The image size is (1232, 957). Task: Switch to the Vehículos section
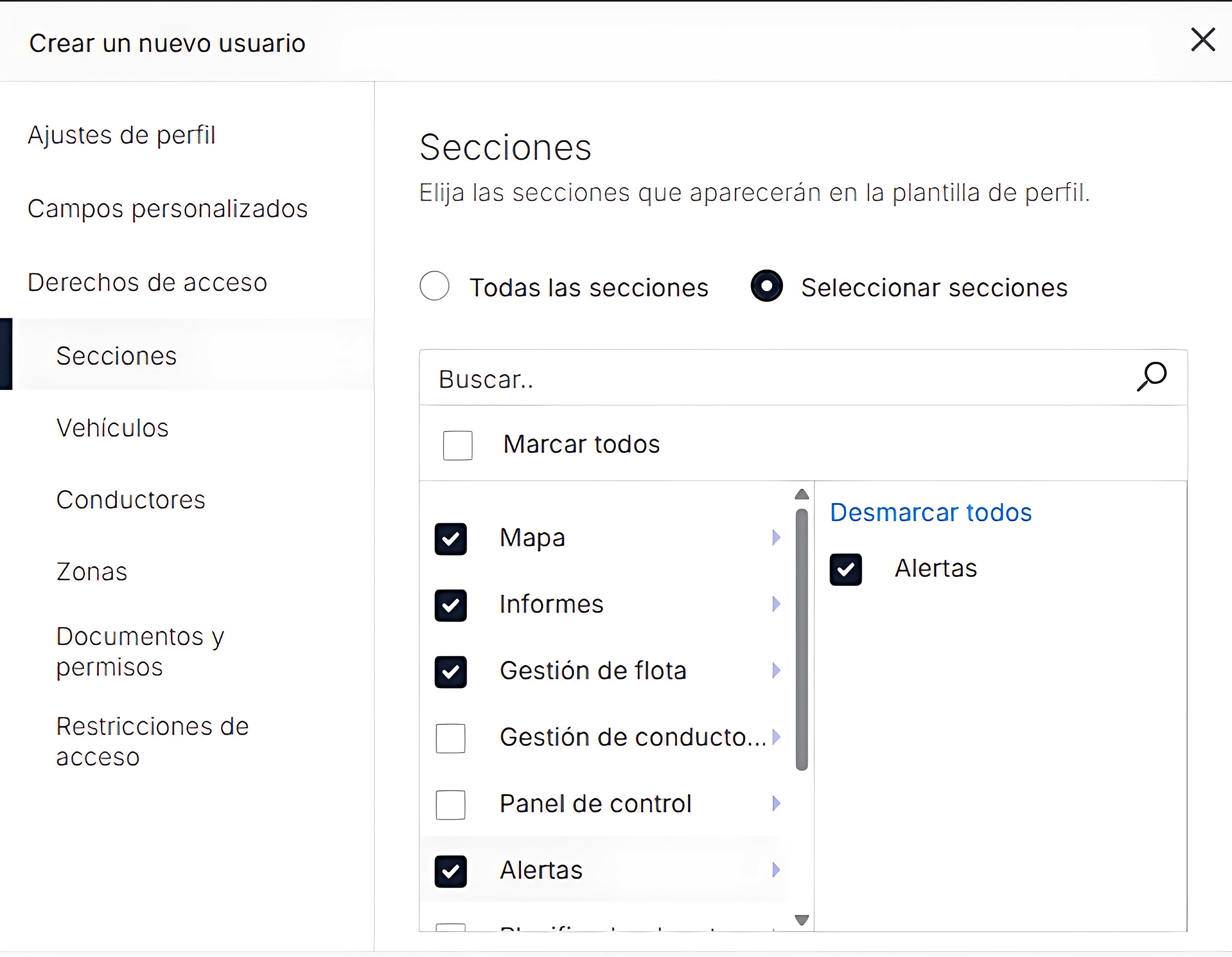coord(113,428)
